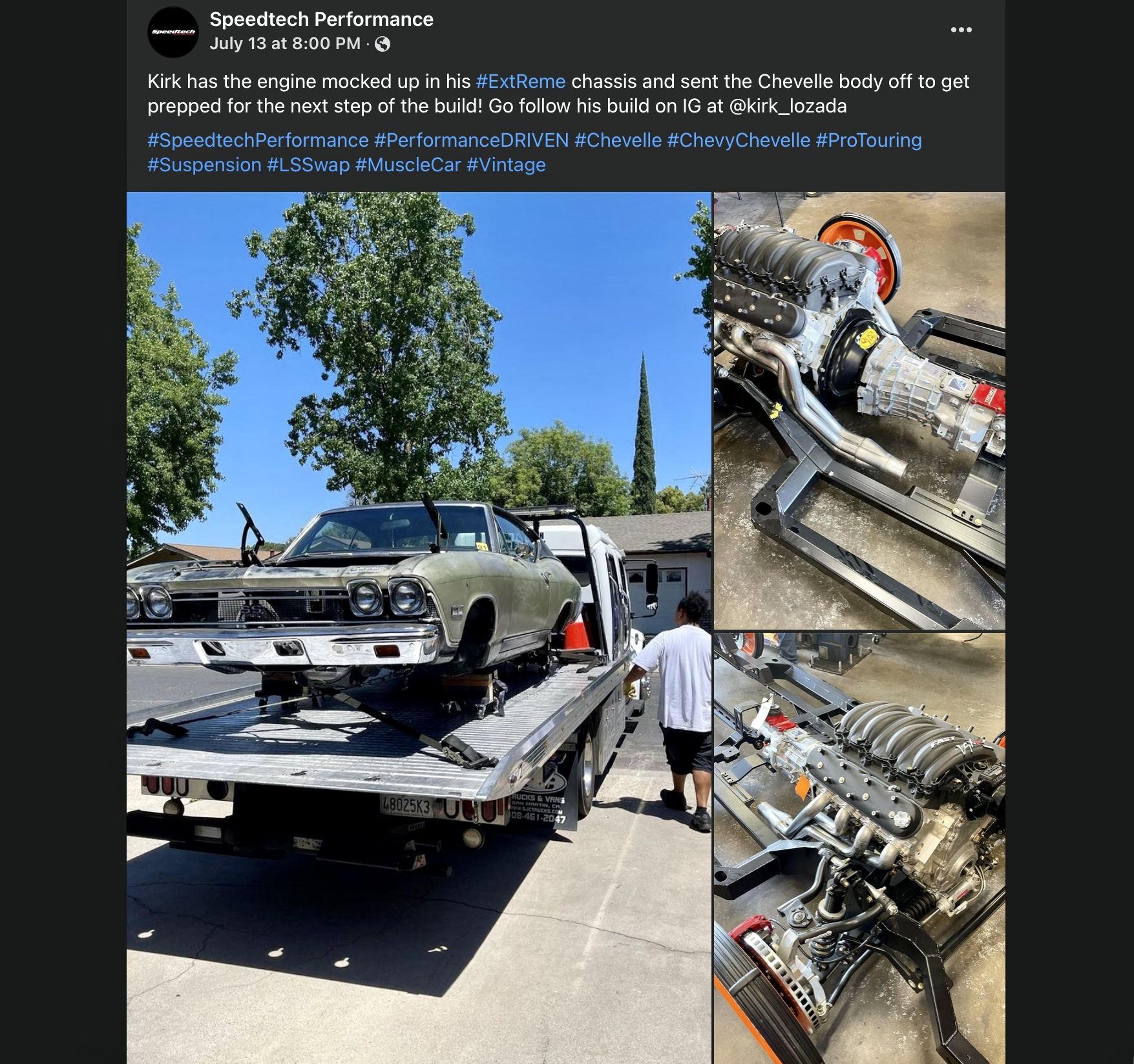
Task: Click the public globe privacy icon
Action: point(383,44)
